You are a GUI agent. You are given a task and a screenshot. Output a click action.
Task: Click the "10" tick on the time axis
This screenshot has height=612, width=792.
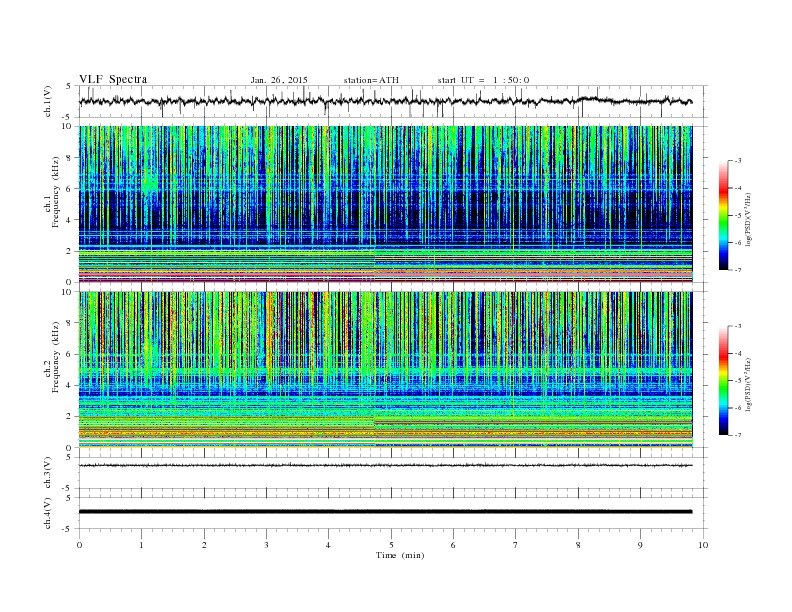pyautogui.click(x=703, y=545)
